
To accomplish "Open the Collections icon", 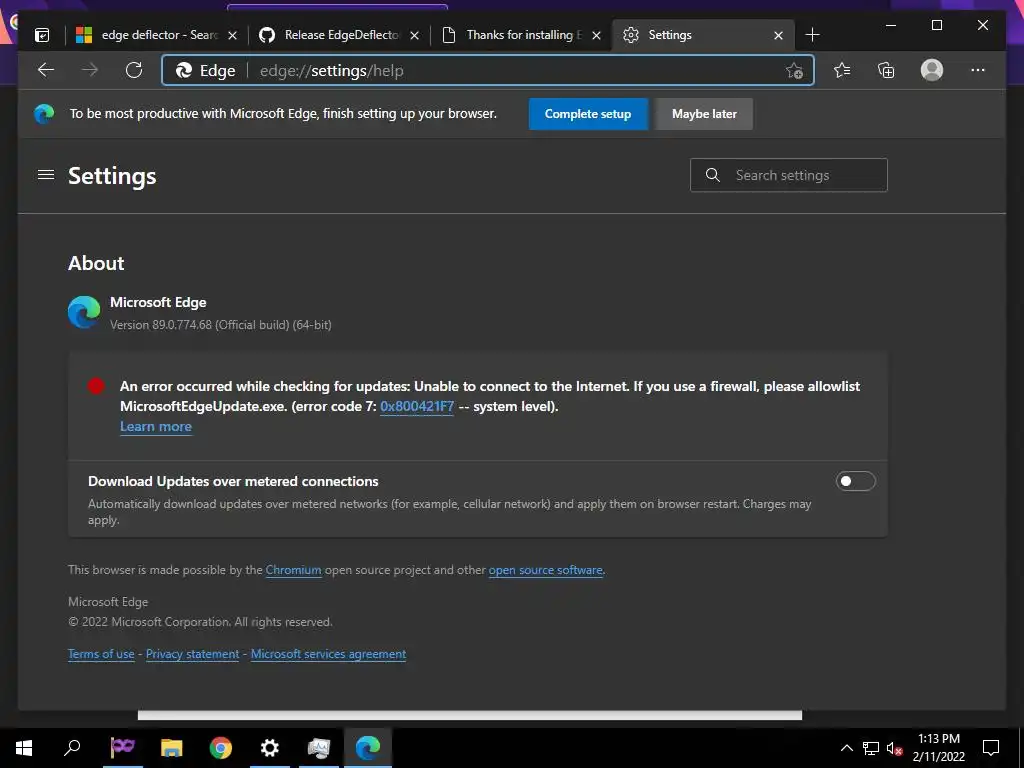I will click(x=886, y=70).
